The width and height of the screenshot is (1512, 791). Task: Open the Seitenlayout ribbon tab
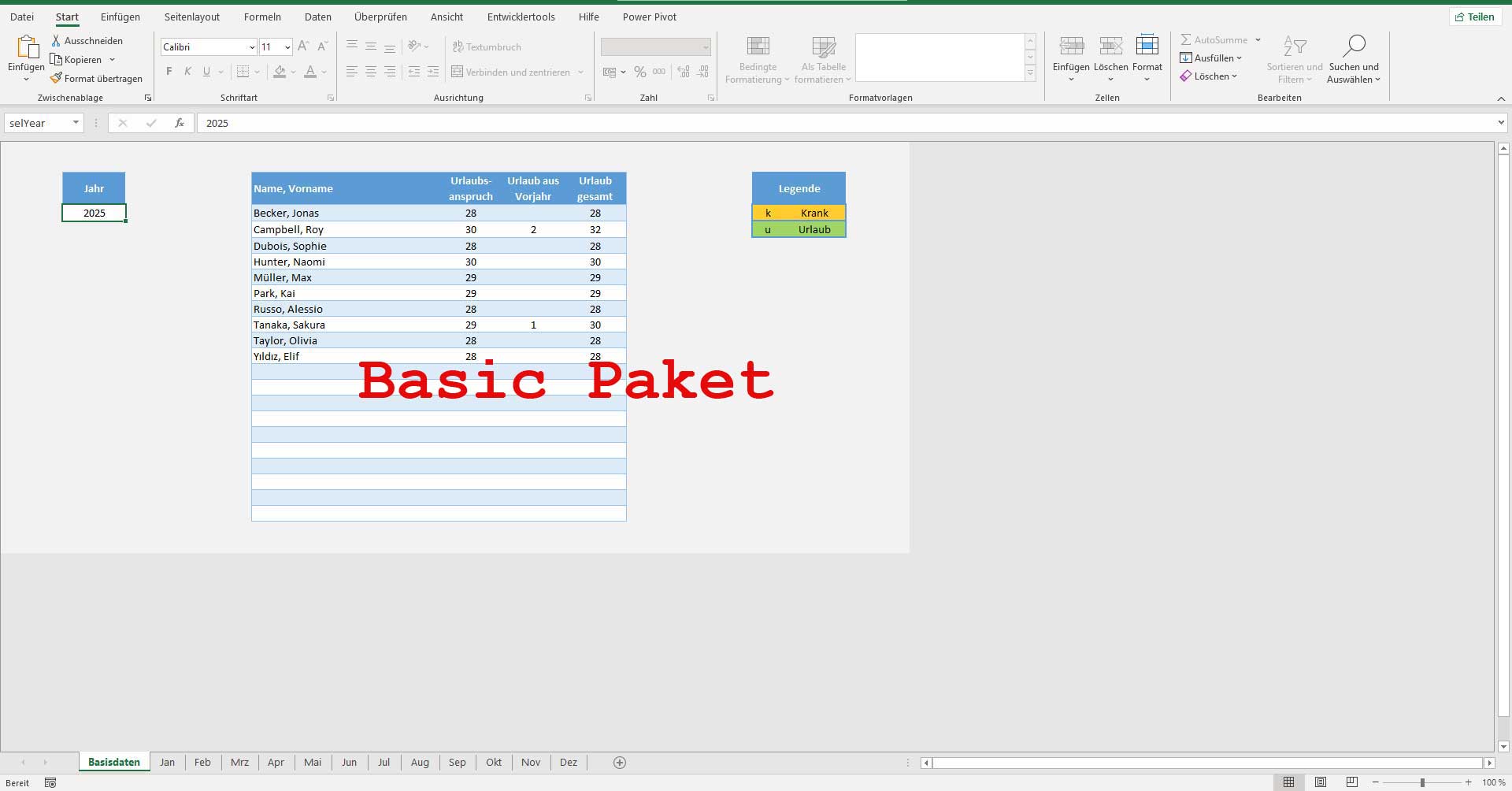(191, 17)
